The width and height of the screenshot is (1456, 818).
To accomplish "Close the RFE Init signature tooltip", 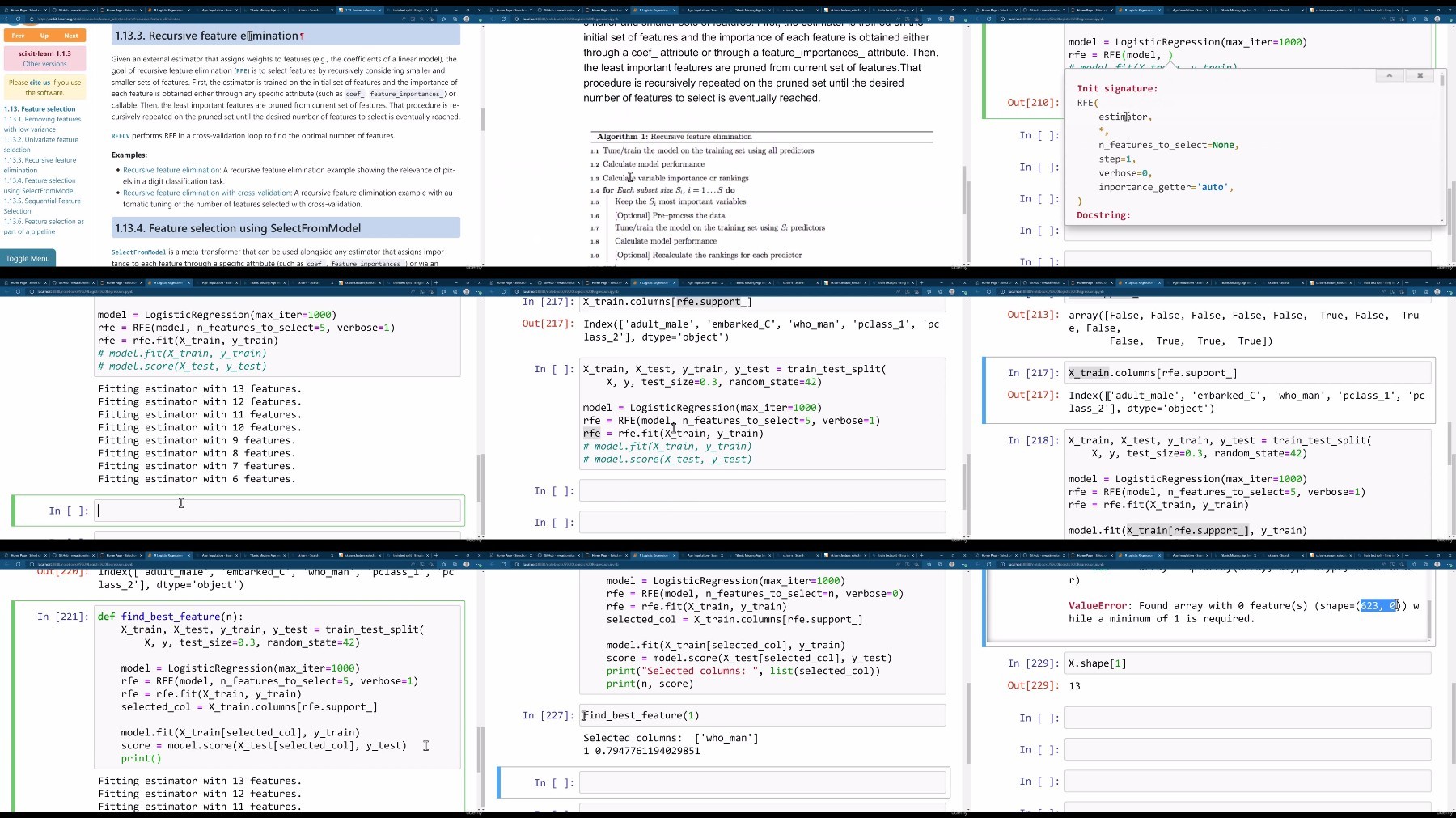I will (x=1420, y=75).
